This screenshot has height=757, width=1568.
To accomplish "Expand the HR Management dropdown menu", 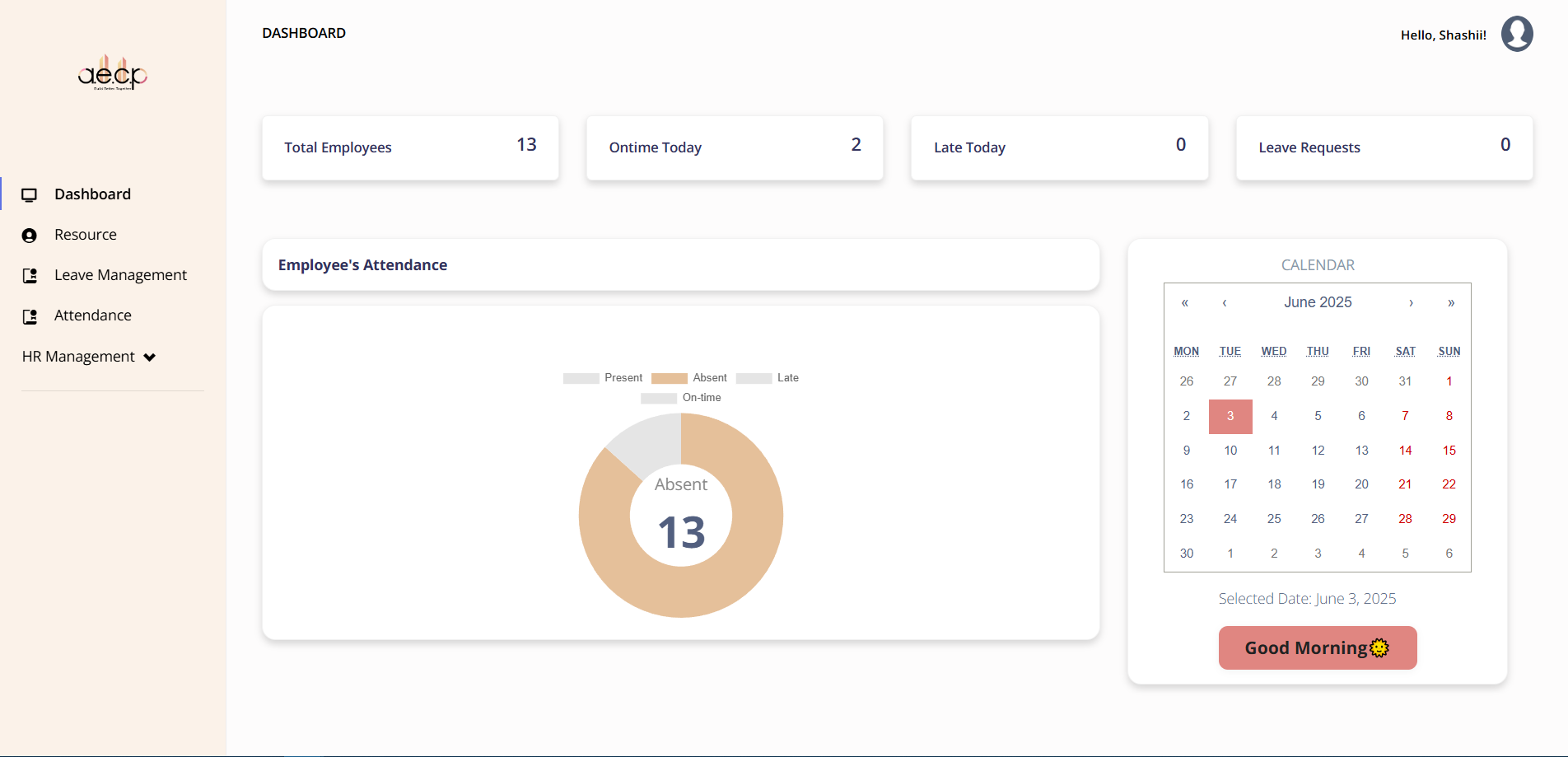I will (89, 357).
